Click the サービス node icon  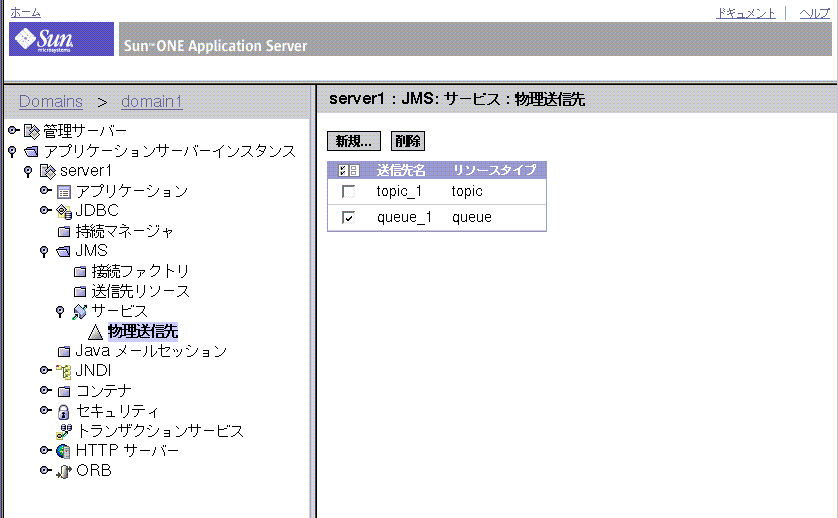[x=80, y=312]
